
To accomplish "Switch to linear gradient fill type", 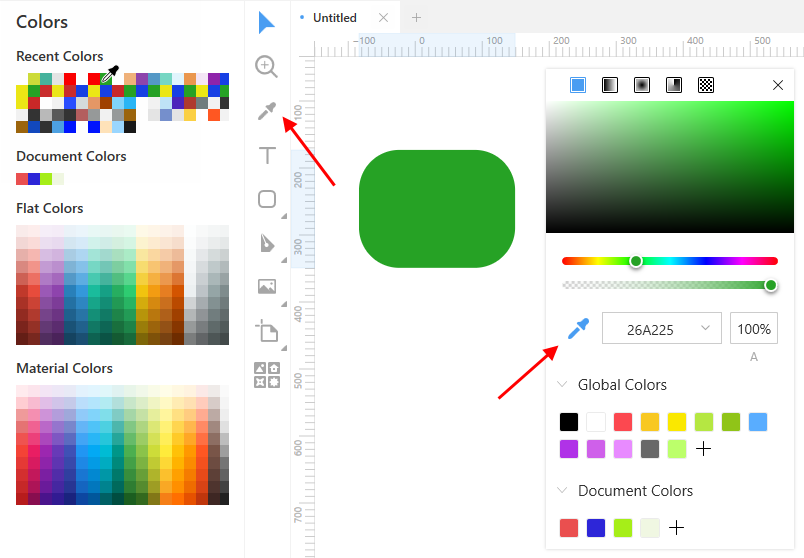I will tap(610, 85).
